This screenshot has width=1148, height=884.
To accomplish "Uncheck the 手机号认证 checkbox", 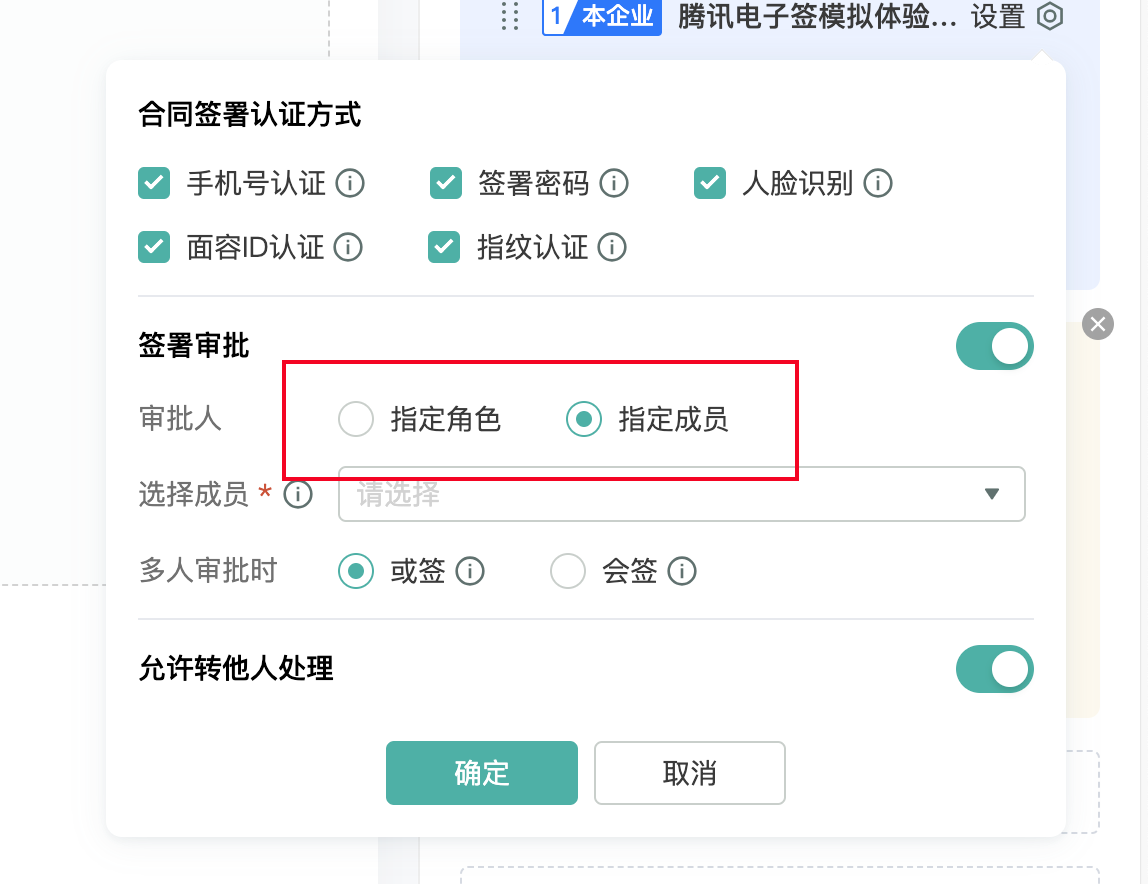I will pyautogui.click(x=154, y=183).
